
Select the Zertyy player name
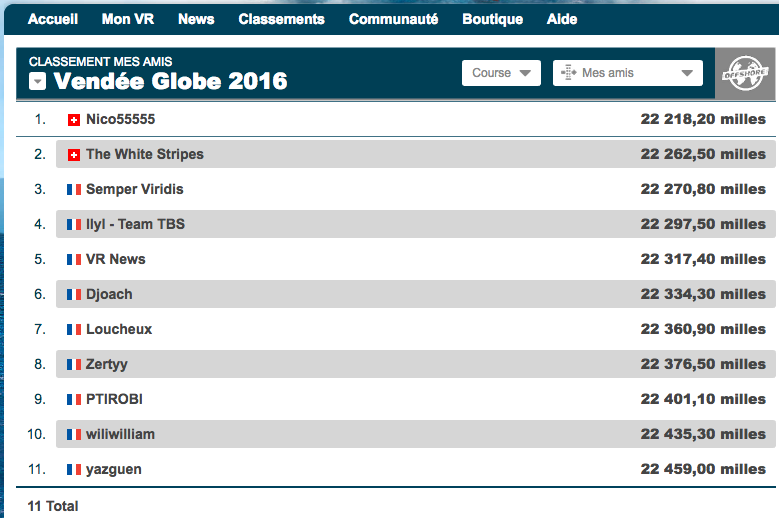pyautogui.click(x=107, y=364)
